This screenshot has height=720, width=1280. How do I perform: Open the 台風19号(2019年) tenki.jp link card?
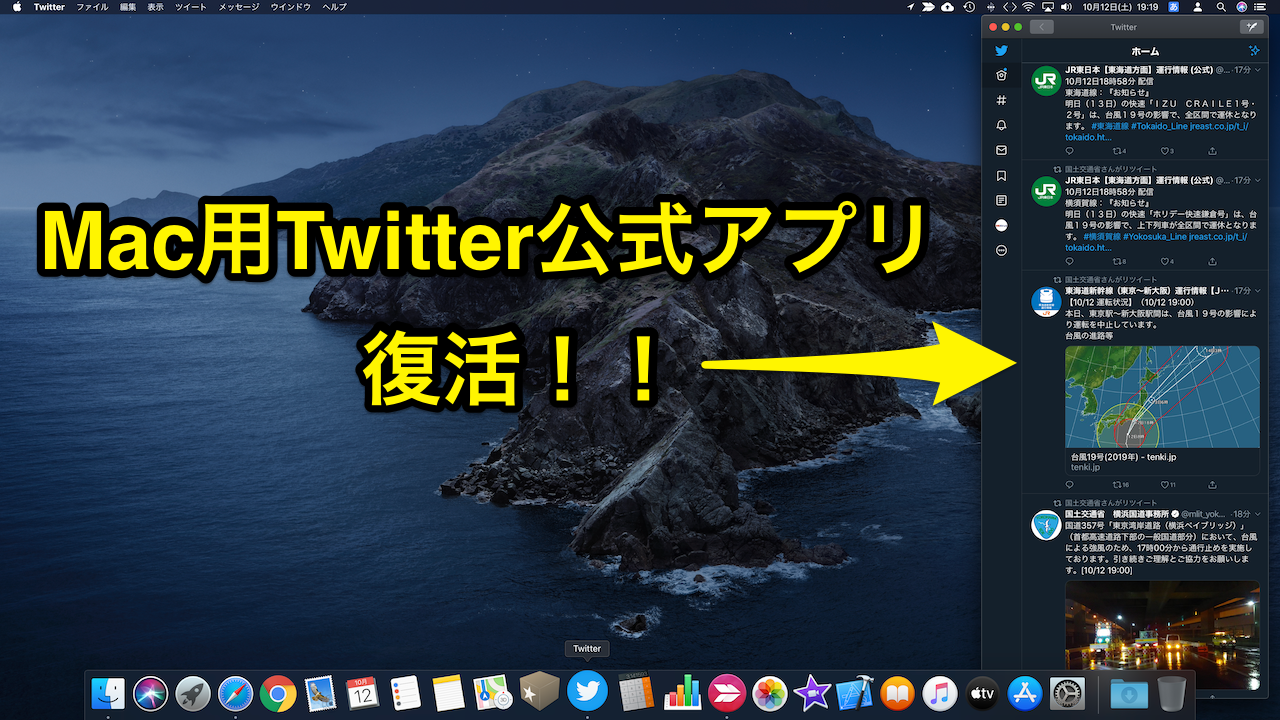(x=1162, y=462)
